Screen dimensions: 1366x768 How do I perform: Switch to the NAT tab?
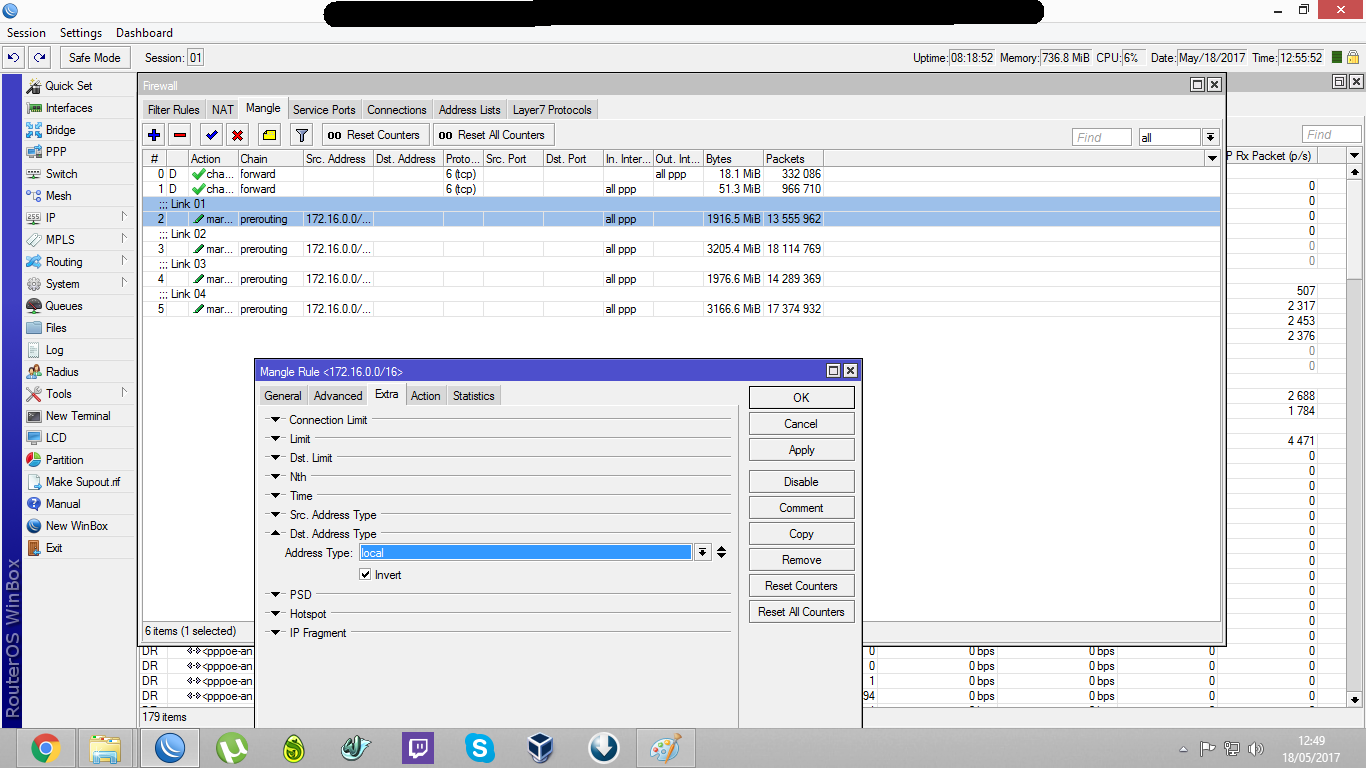[223, 110]
